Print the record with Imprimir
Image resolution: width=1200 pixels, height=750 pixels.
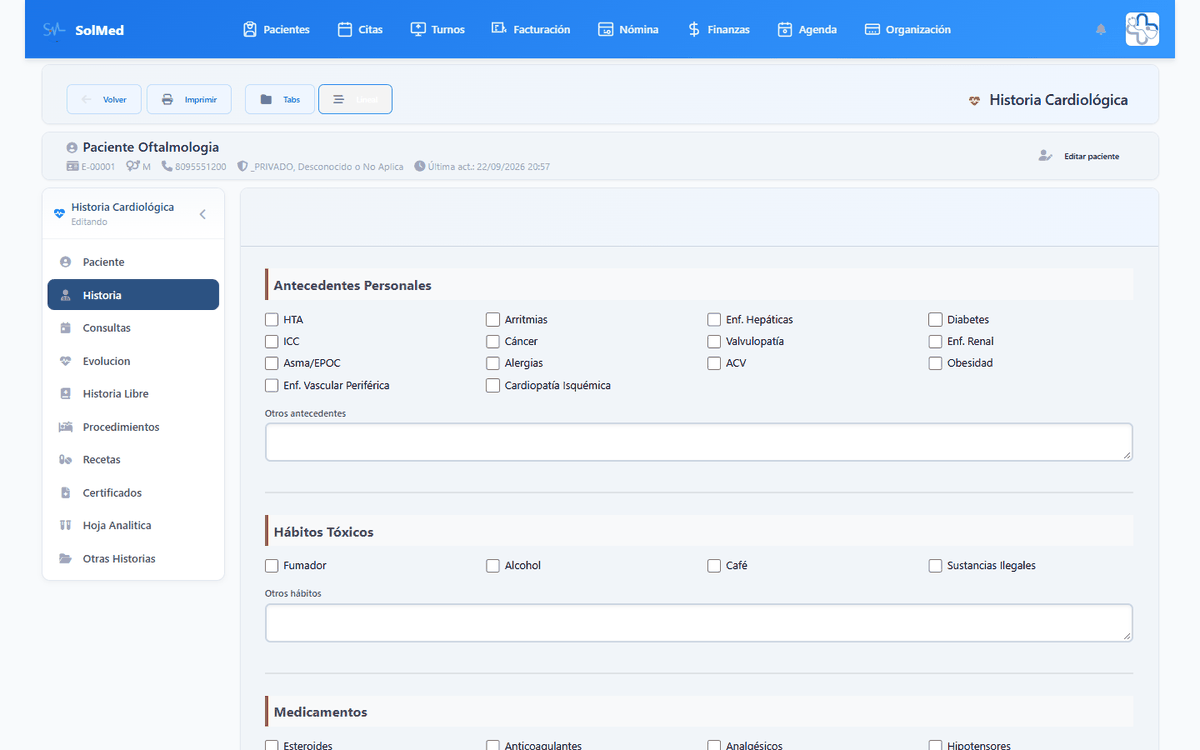click(x=189, y=99)
